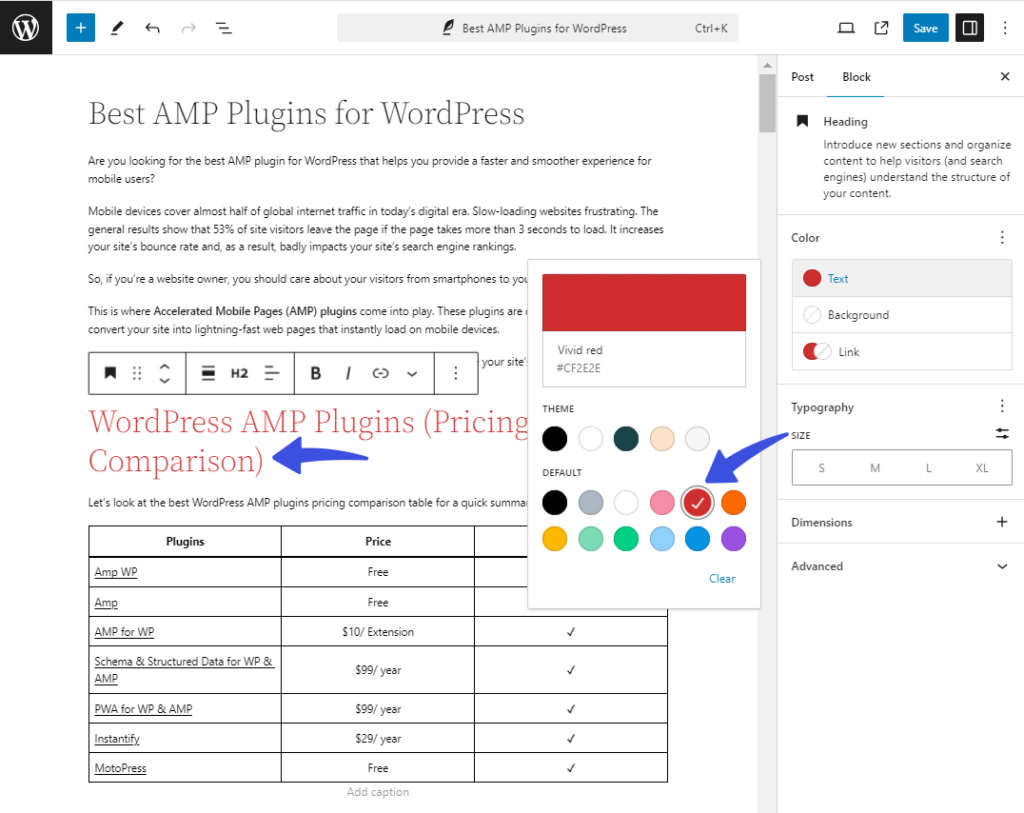
Task: Pick default orange color swatch
Action: pos(733,503)
